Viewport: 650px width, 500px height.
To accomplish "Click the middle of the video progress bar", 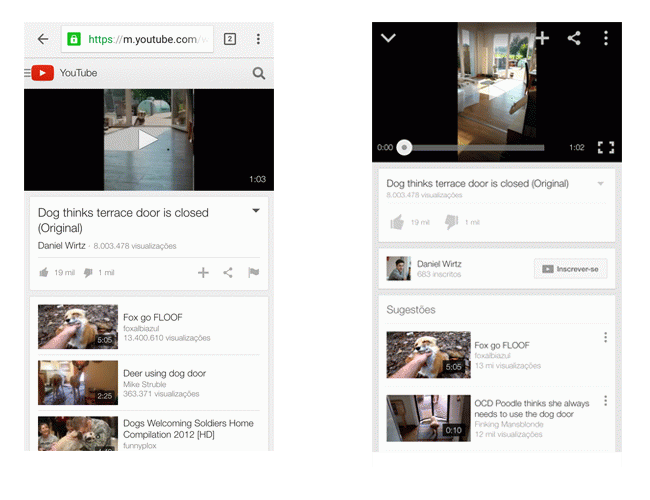I will [474, 148].
